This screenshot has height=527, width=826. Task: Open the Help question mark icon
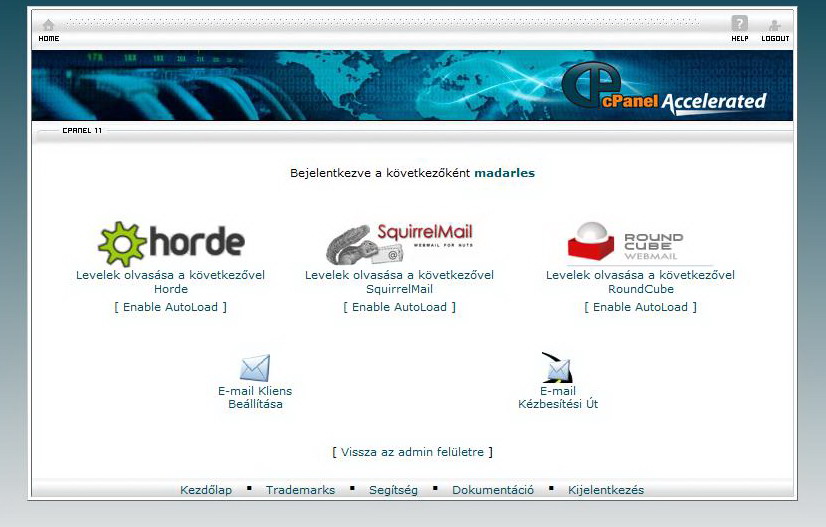pos(740,23)
